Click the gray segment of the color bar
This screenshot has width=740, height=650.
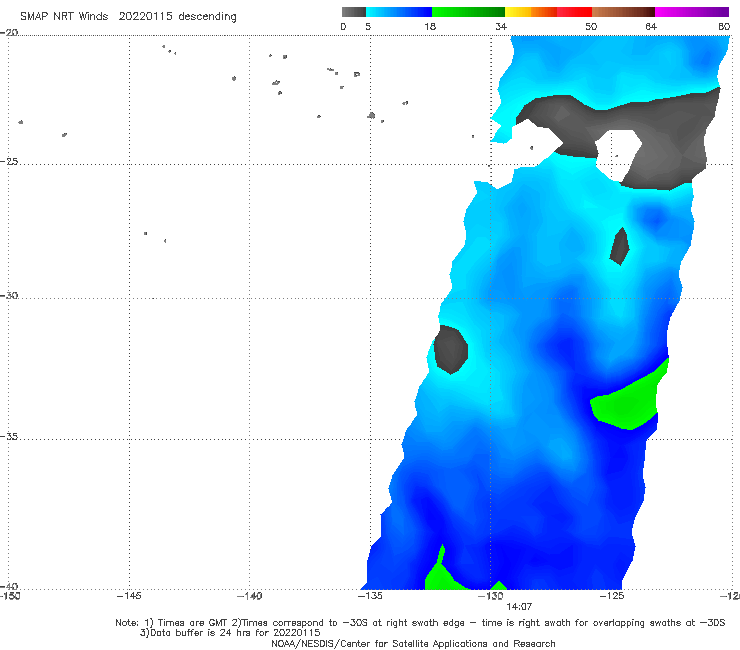tap(354, 12)
